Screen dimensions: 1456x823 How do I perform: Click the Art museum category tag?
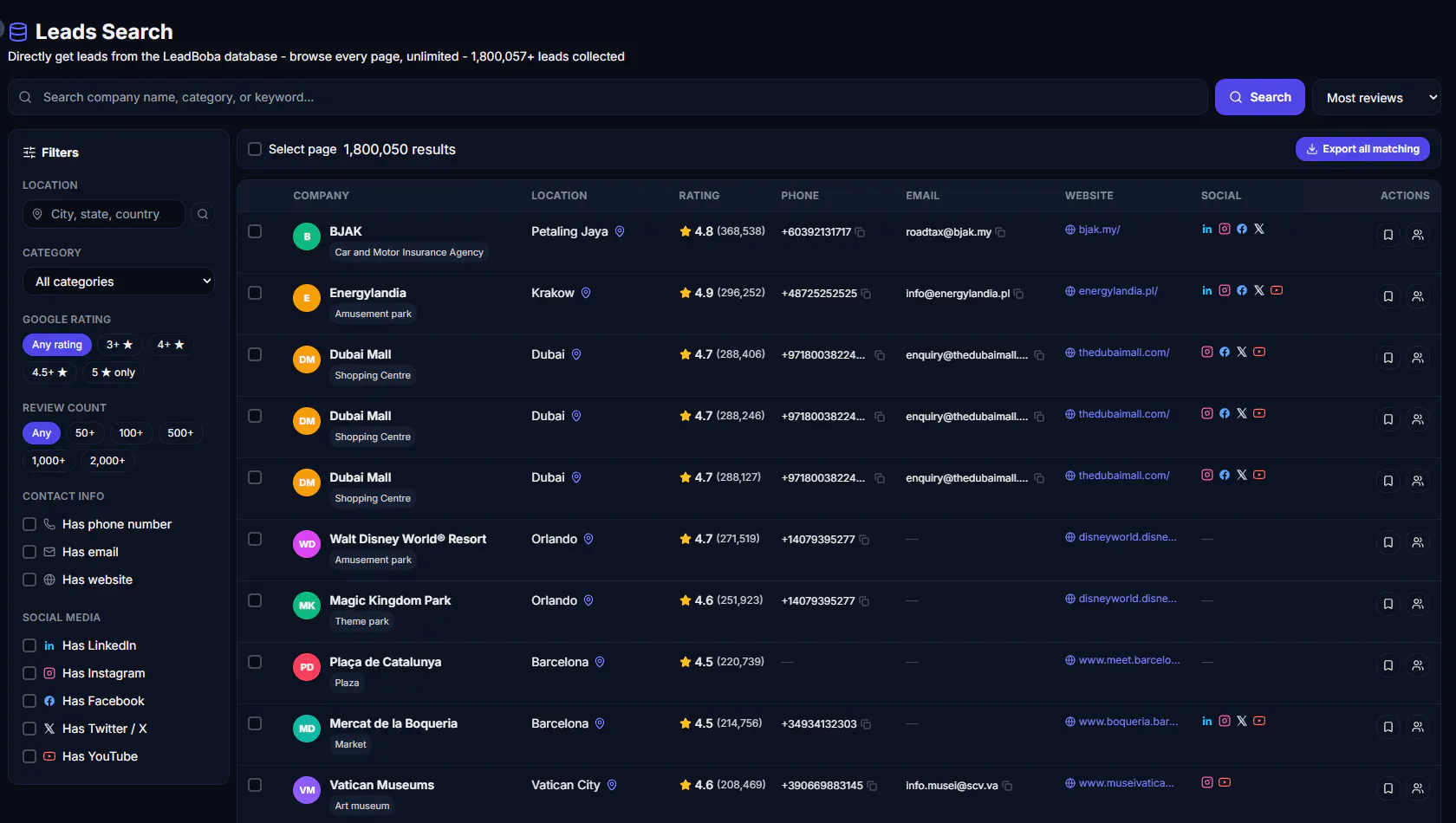tap(362, 806)
